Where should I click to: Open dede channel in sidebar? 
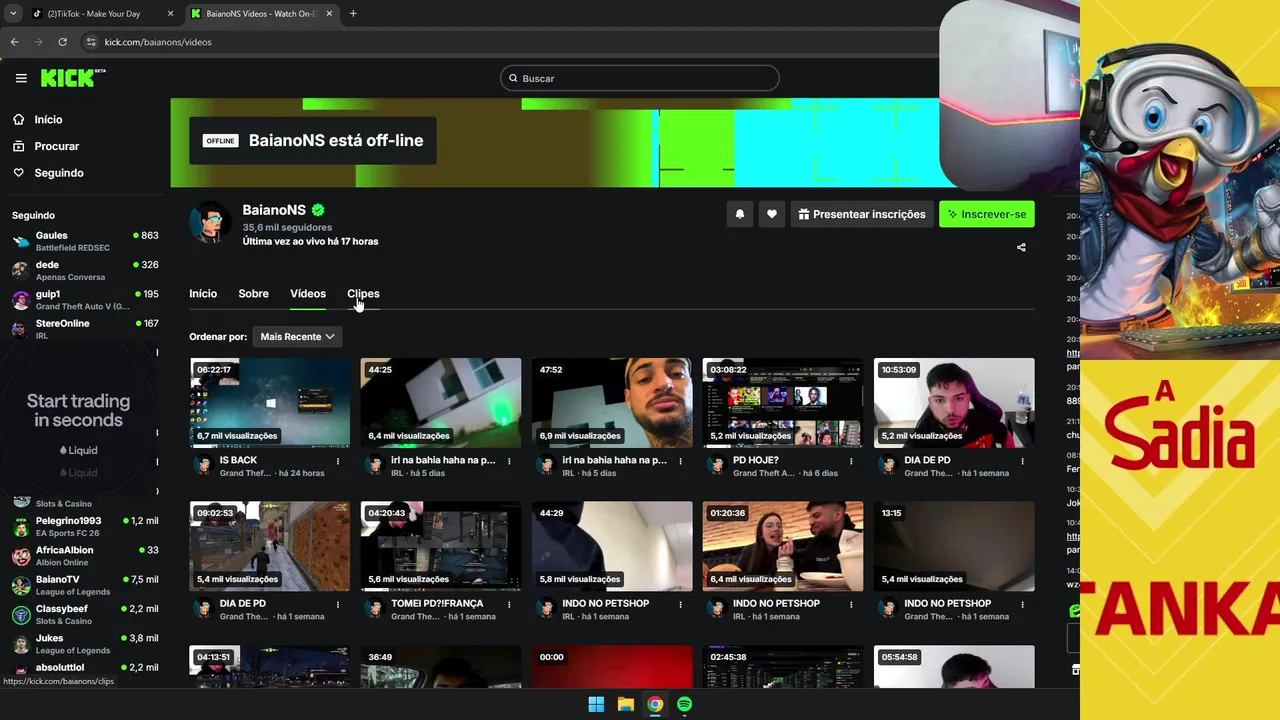click(84, 271)
